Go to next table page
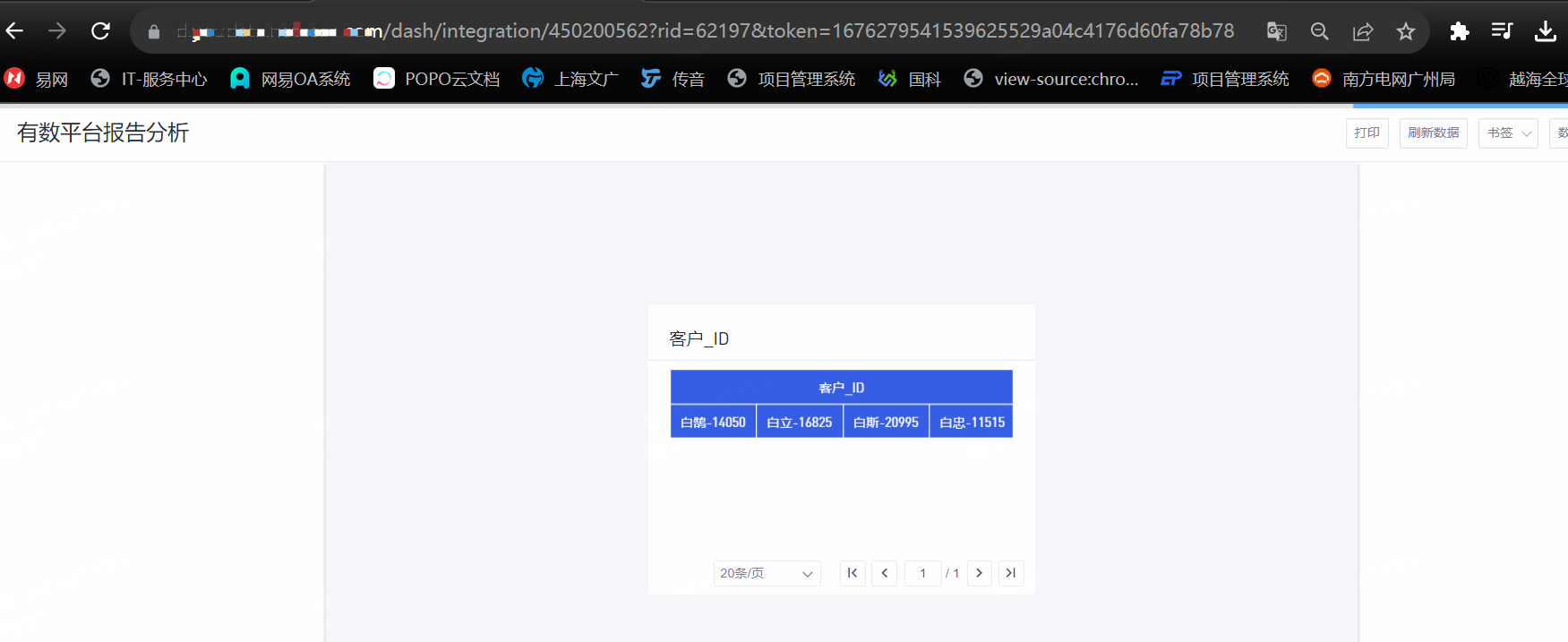Image resolution: width=1568 pixels, height=642 pixels. (980, 573)
